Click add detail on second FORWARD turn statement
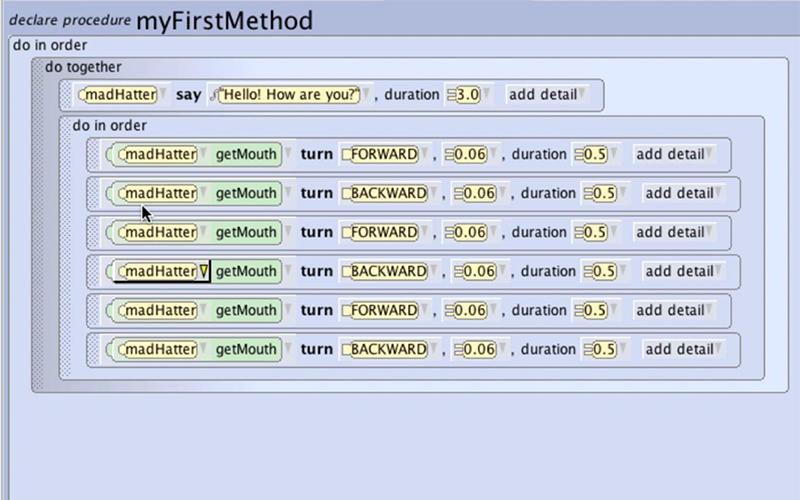The image size is (800, 500). tap(674, 232)
